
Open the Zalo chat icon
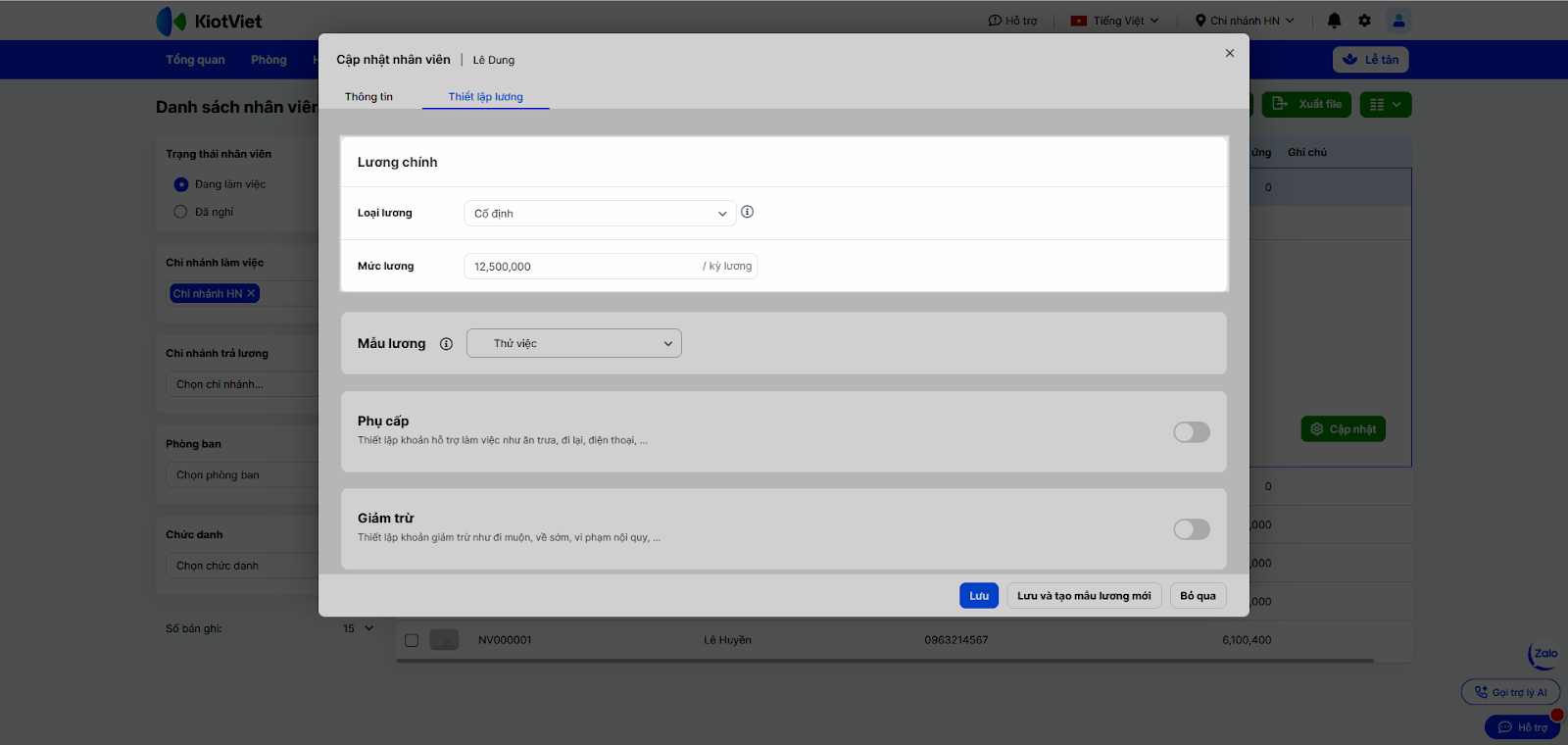tap(1544, 655)
